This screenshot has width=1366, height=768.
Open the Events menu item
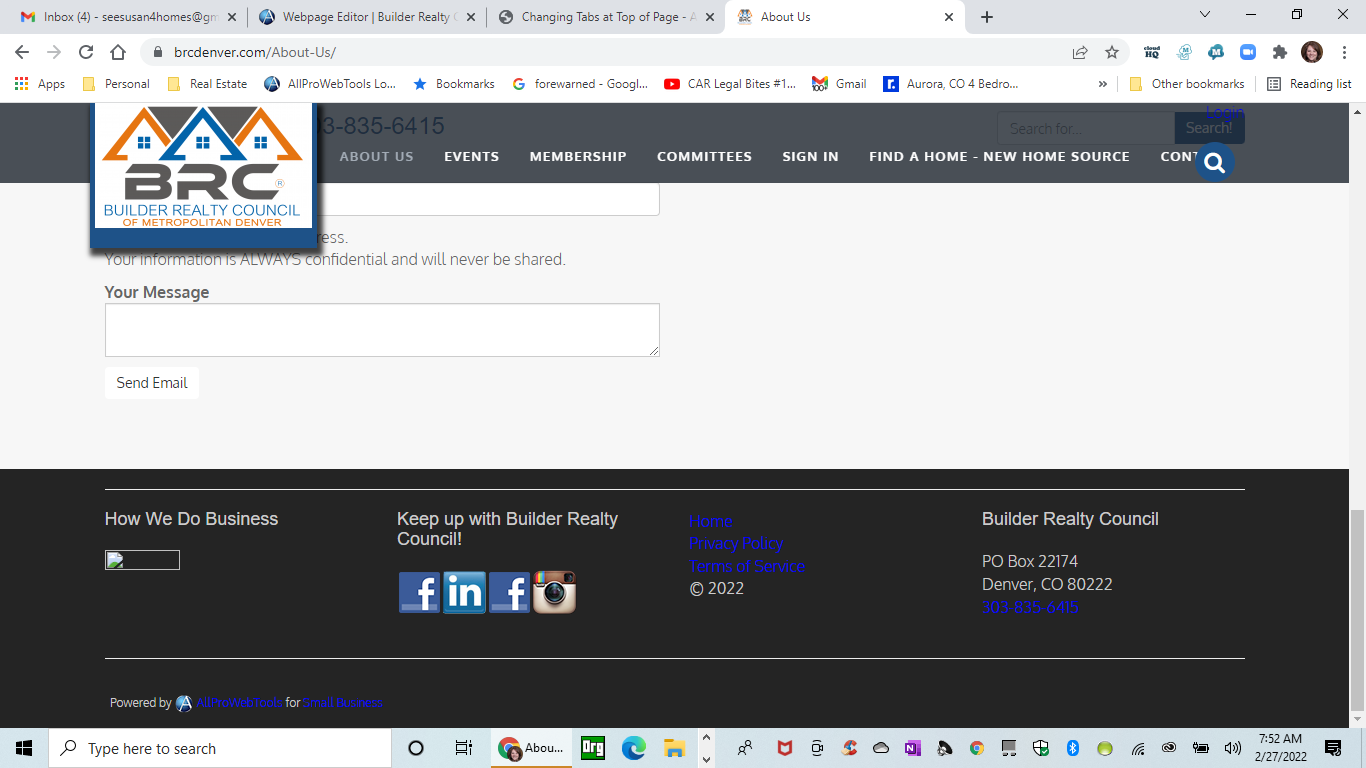pyautogui.click(x=472, y=157)
